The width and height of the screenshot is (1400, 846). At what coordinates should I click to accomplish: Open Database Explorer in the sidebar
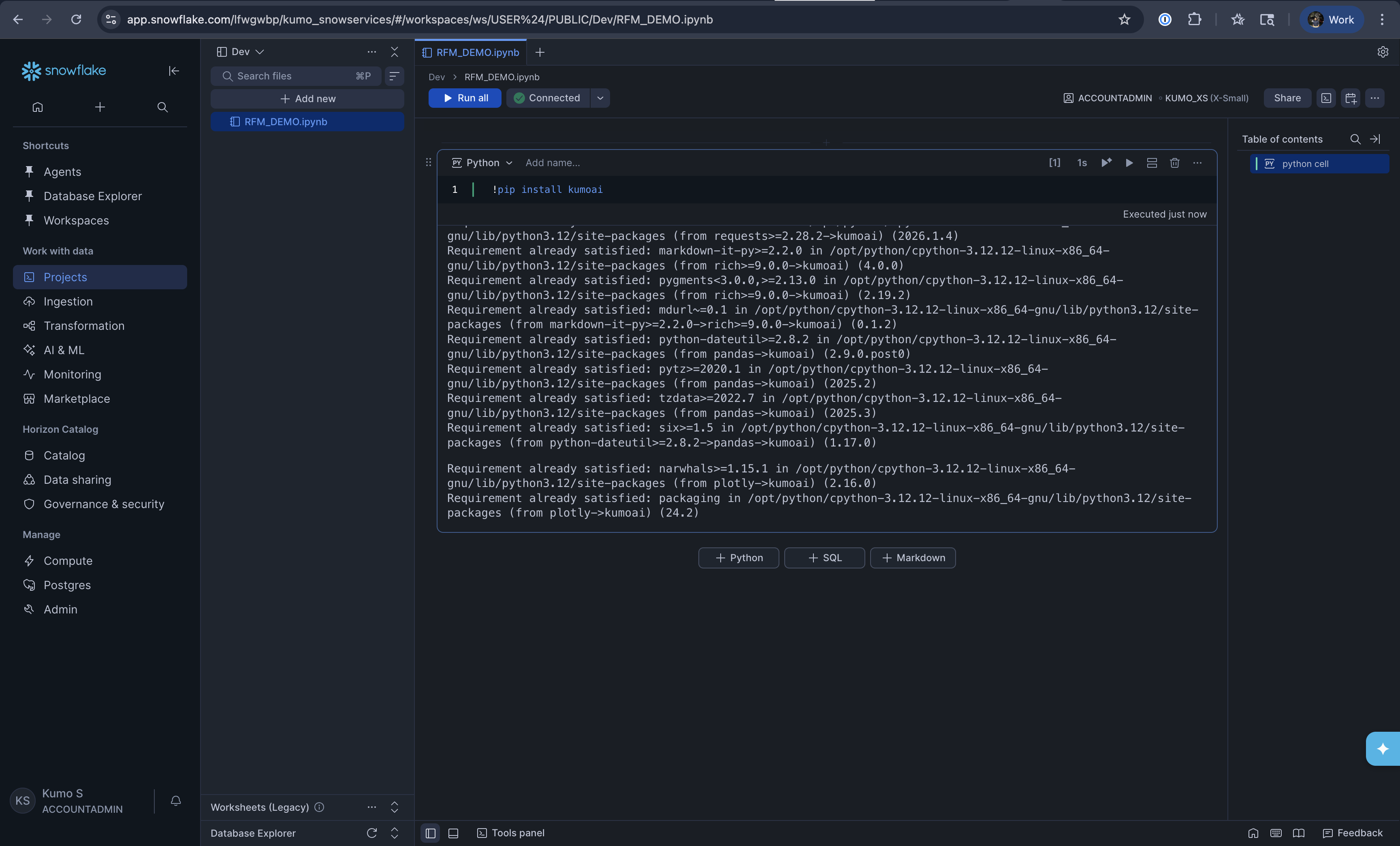(92, 196)
